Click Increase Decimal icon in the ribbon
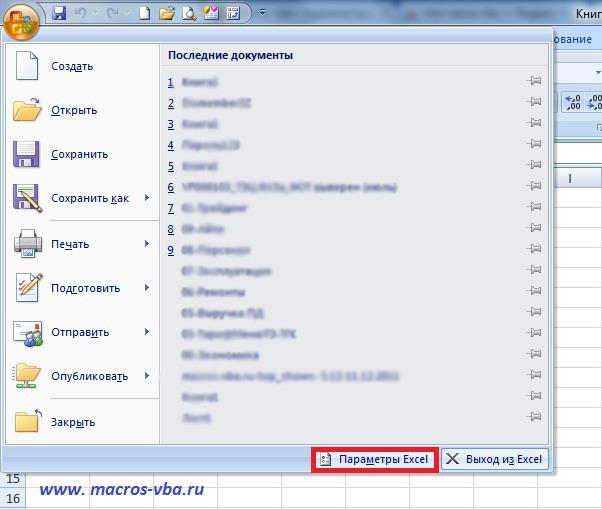The width and height of the screenshot is (602, 509). [x=573, y=102]
